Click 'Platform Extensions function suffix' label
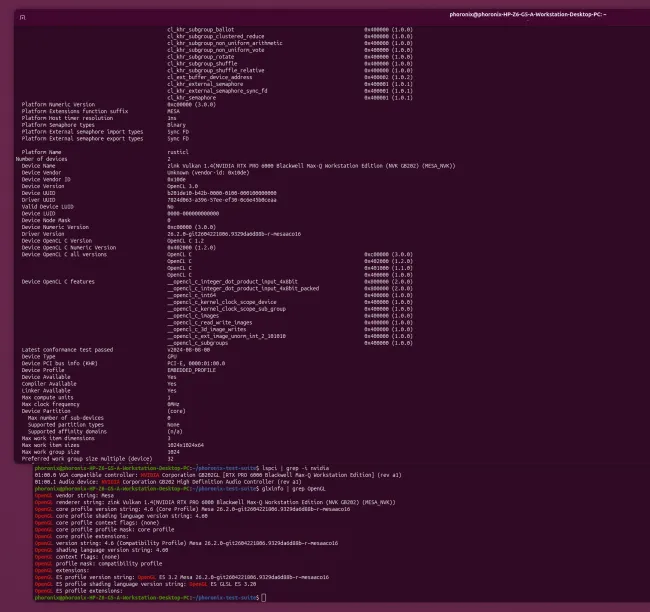The image size is (650, 612). pyautogui.click(x=75, y=111)
